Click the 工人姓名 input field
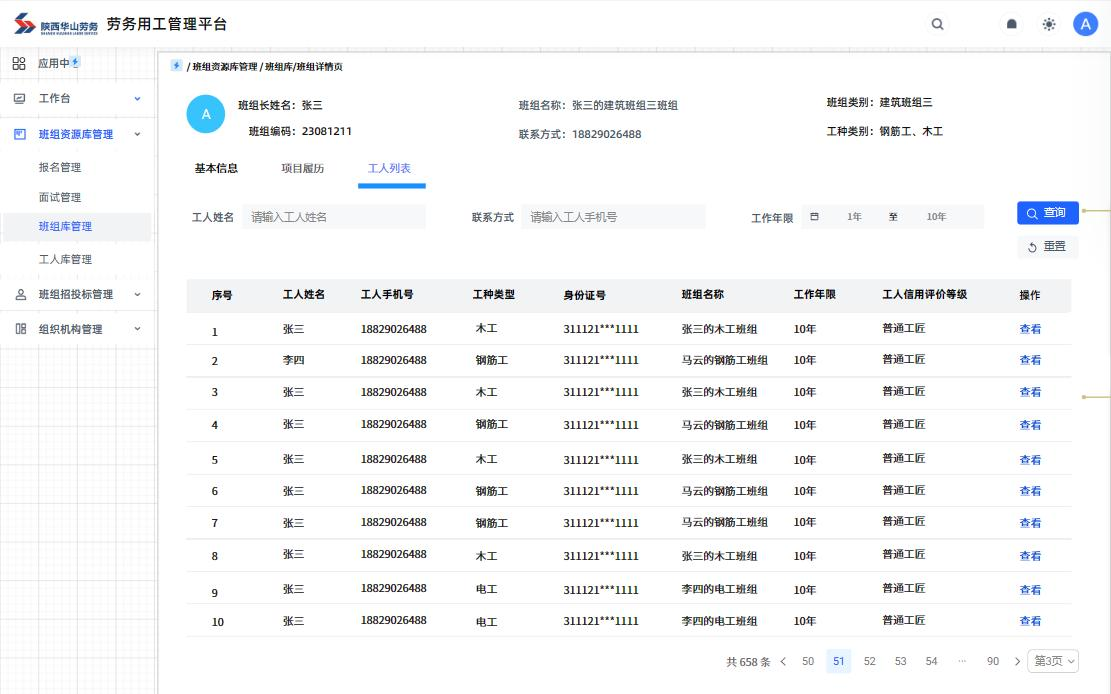This screenshot has width=1111, height=694. 334,217
